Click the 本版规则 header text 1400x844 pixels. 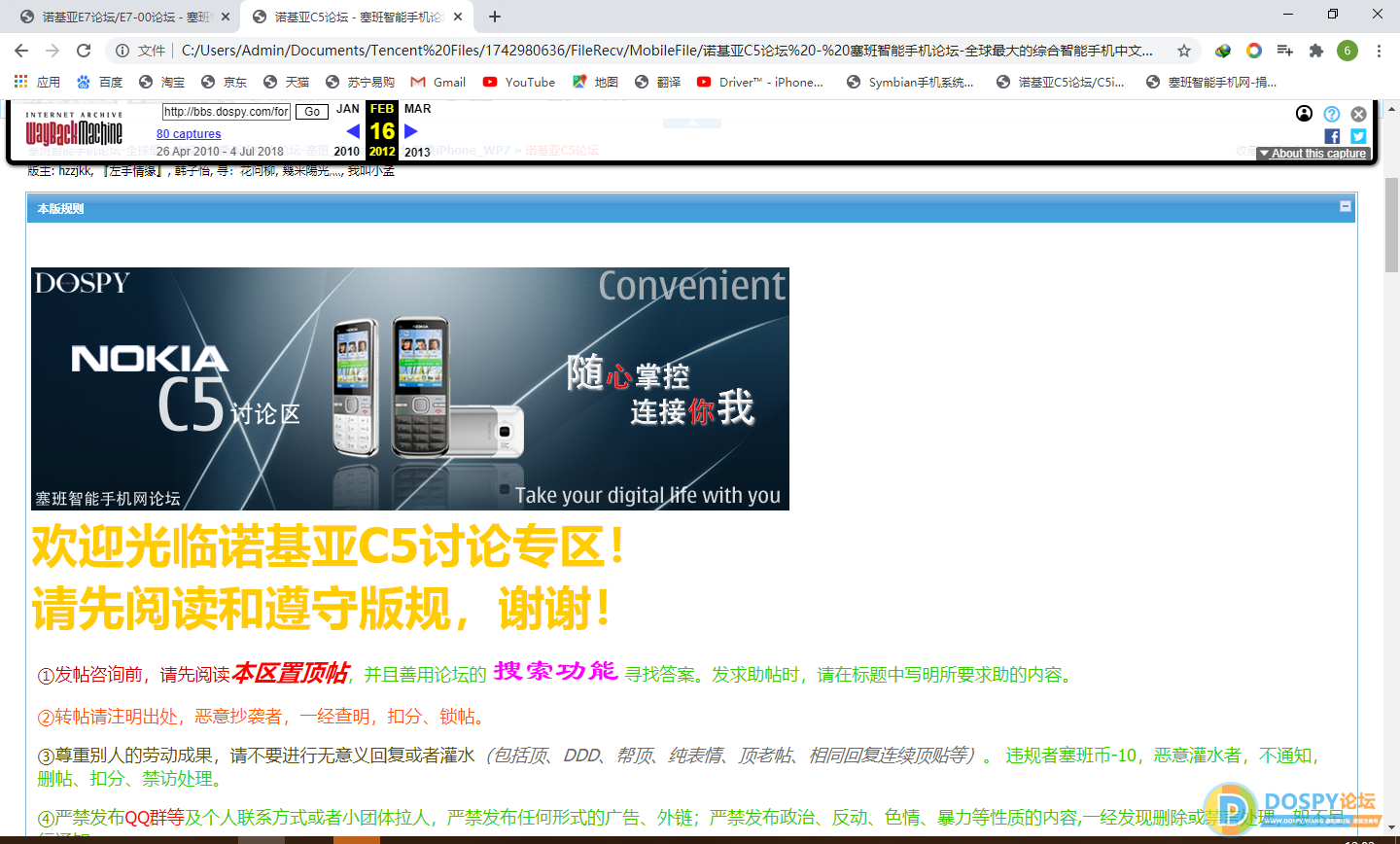tap(60, 209)
